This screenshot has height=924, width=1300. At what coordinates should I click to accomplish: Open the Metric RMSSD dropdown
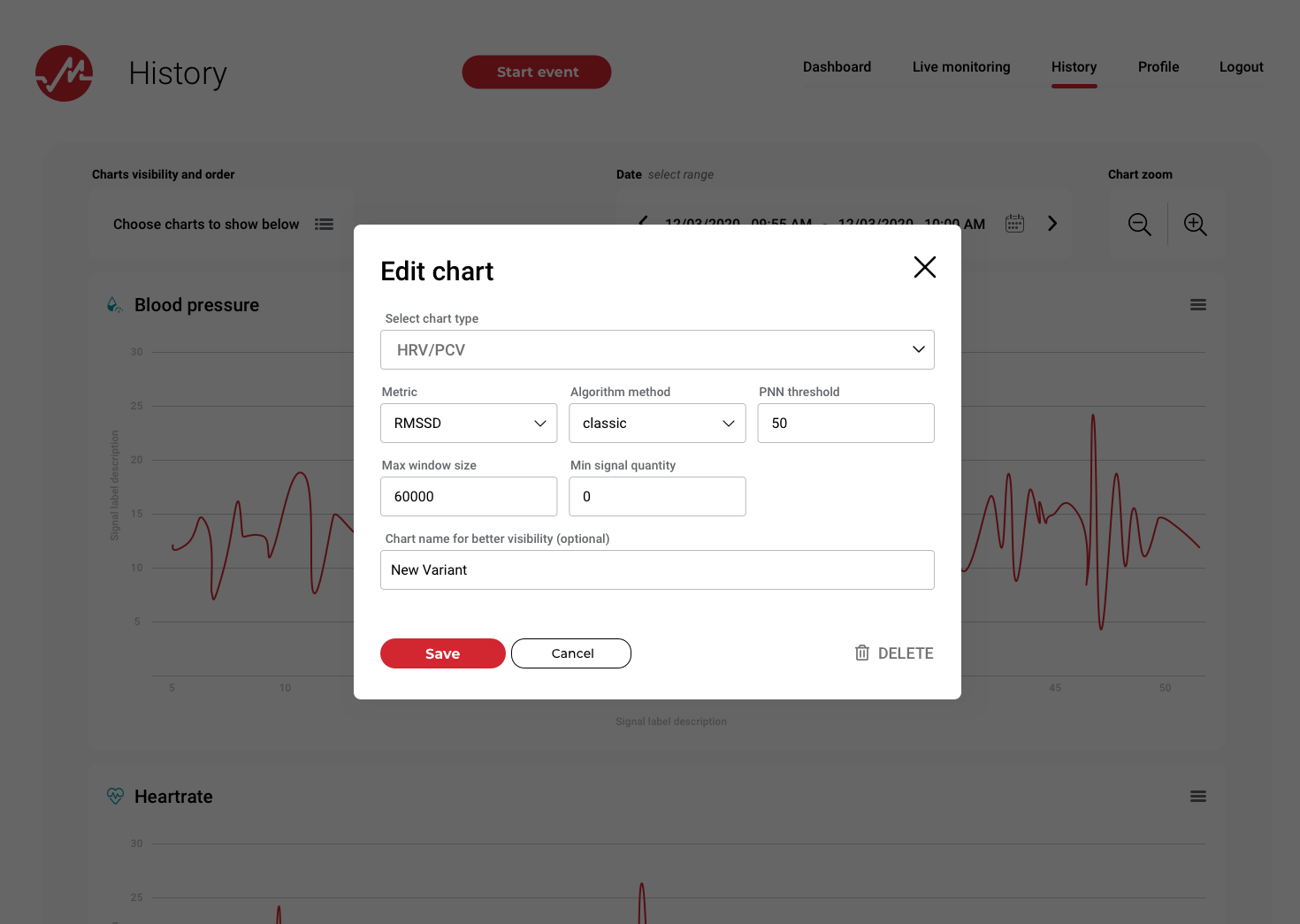tap(469, 424)
